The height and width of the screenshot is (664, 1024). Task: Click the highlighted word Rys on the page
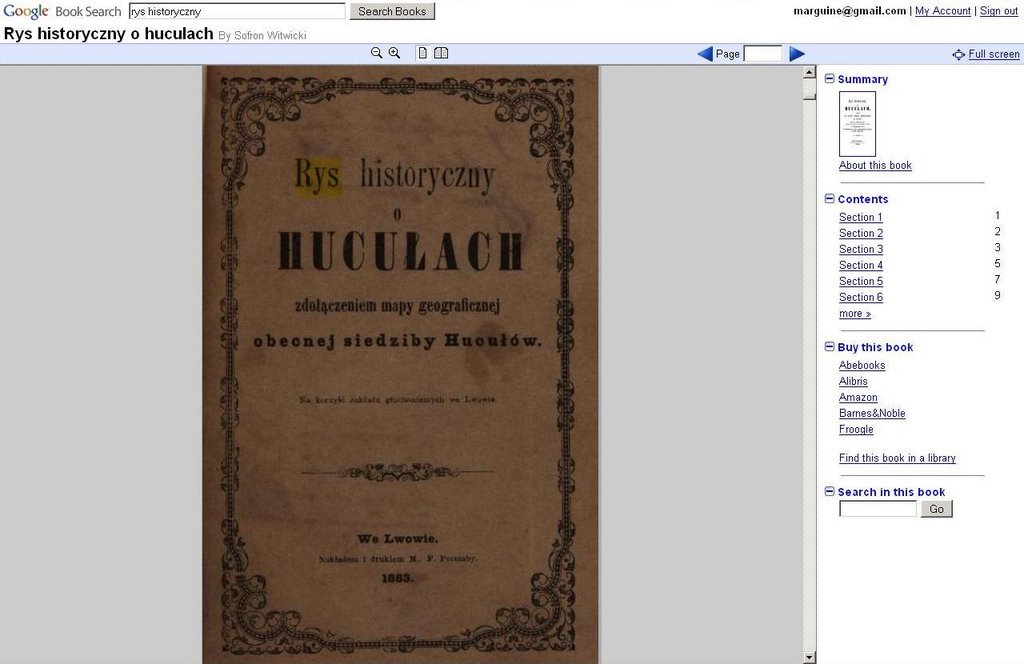317,176
